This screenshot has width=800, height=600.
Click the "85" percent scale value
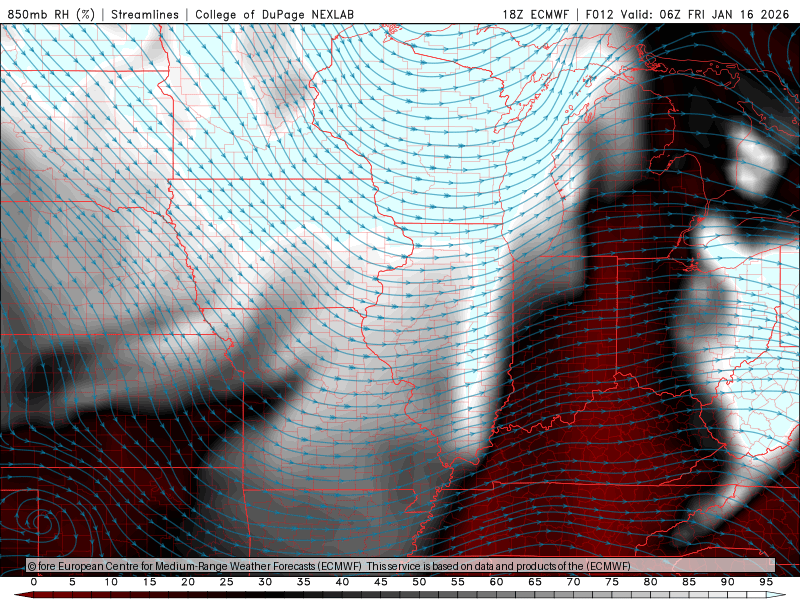689,582
